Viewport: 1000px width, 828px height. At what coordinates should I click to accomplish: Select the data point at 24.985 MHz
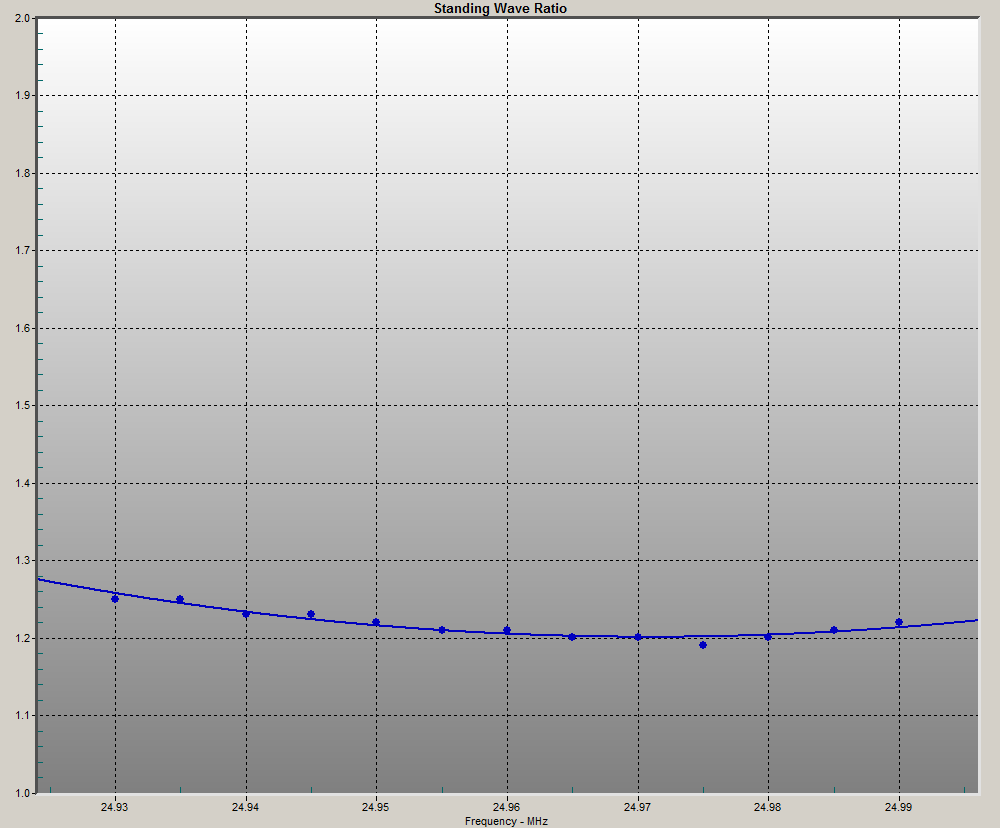click(x=834, y=630)
